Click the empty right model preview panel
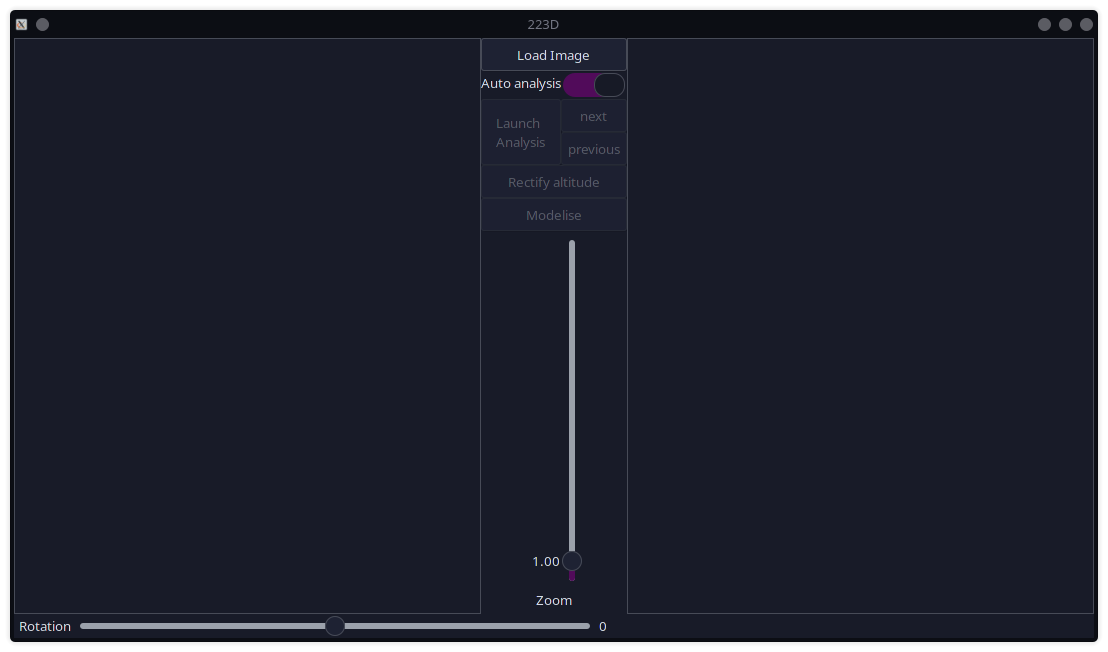Screen dimensions: 1108x652 point(860,325)
